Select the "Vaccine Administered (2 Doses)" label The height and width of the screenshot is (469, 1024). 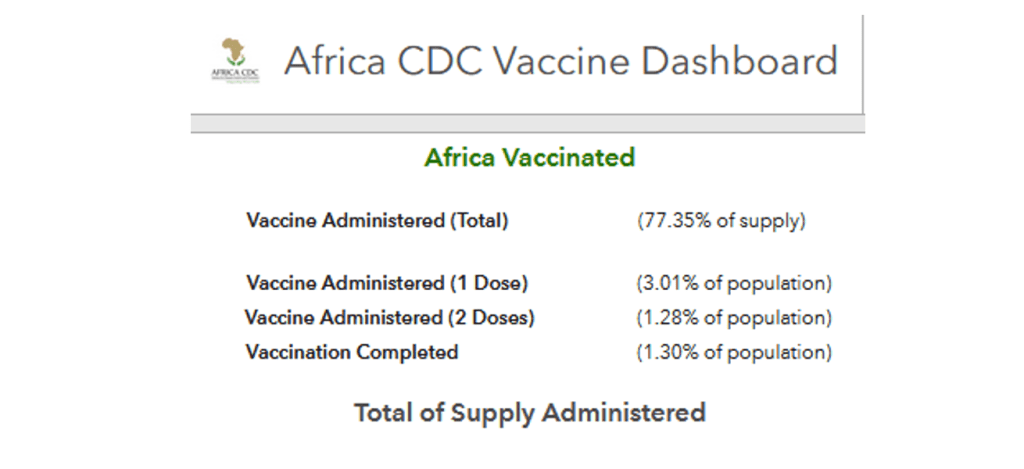[x=390, y=318]
